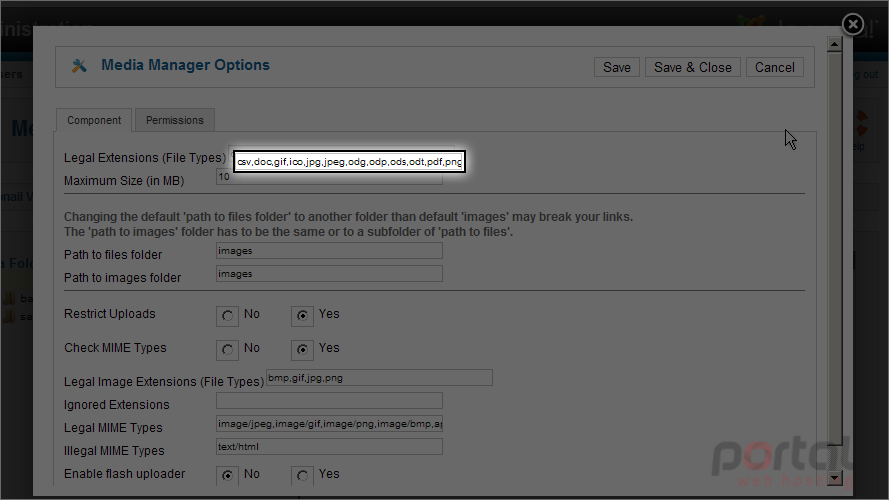The width and height of the screenshot is (889, 500).
Task: Click the scrollbar up arrow
Action: (x=834, y=44)
